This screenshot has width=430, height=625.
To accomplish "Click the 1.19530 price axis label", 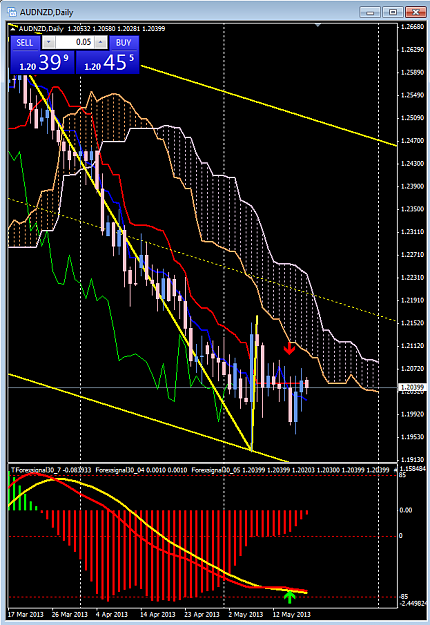I will [x=412, y=437].
